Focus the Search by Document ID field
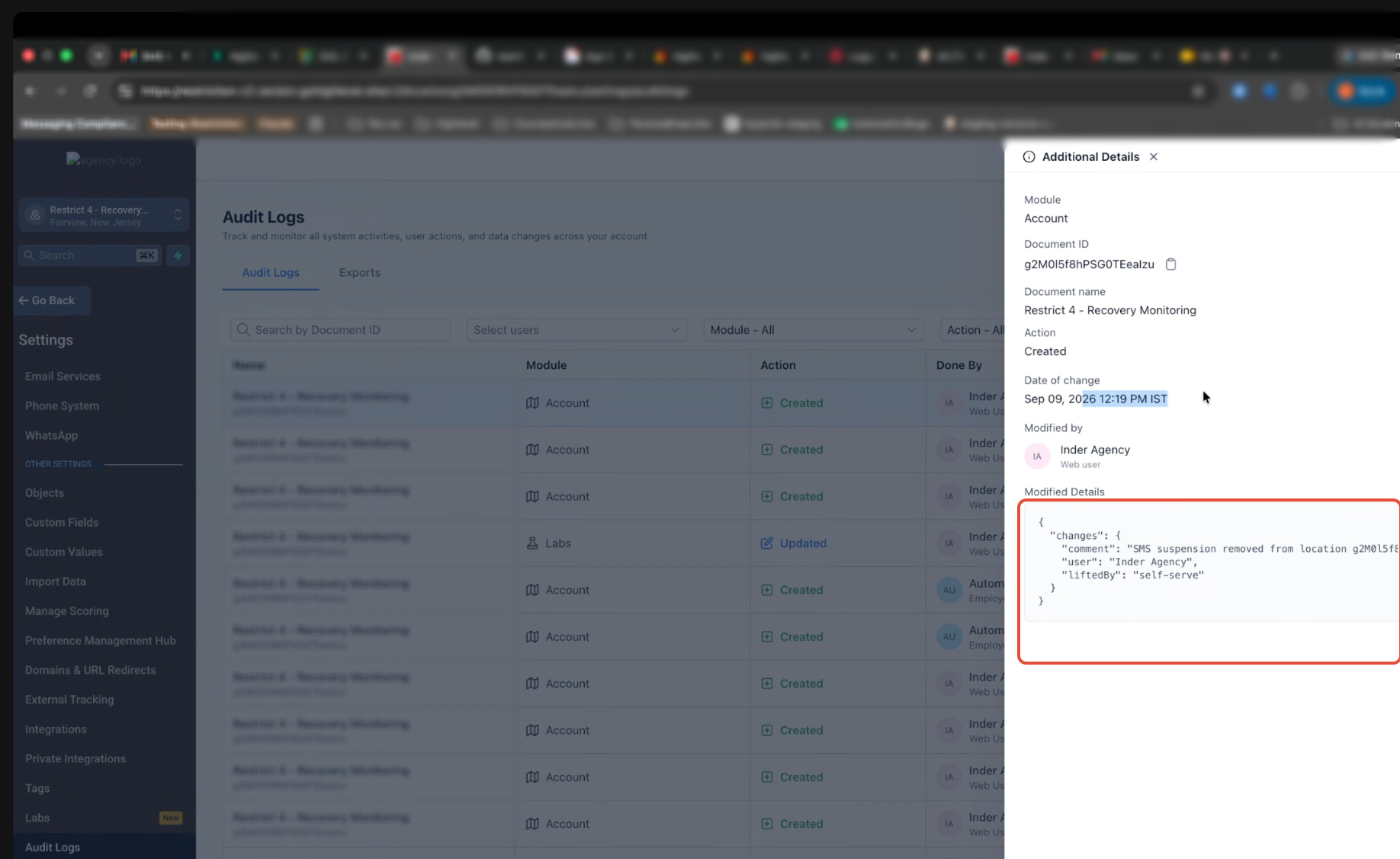 coord(340,330)
